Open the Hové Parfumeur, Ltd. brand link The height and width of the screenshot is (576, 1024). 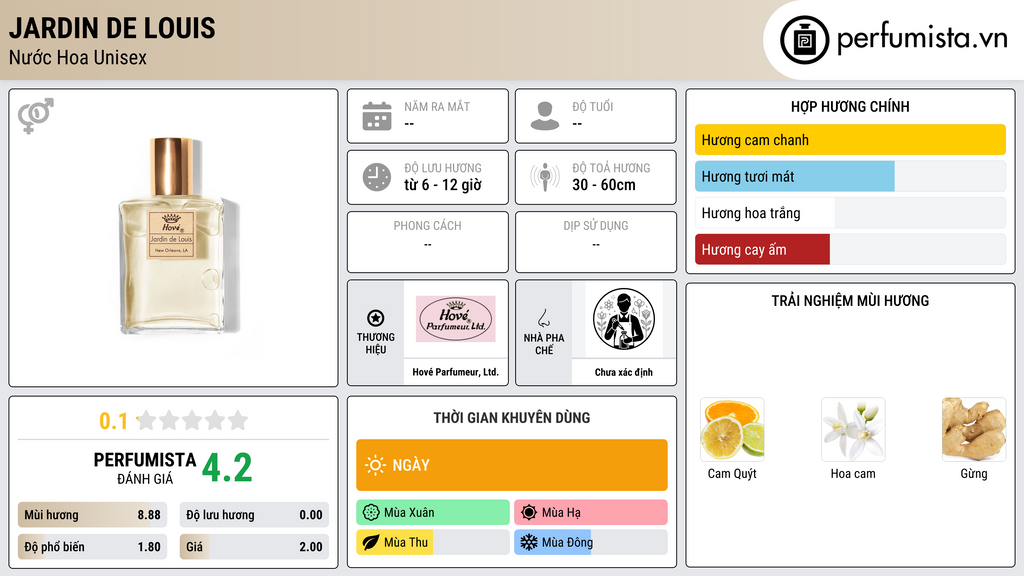pos(455,372)
